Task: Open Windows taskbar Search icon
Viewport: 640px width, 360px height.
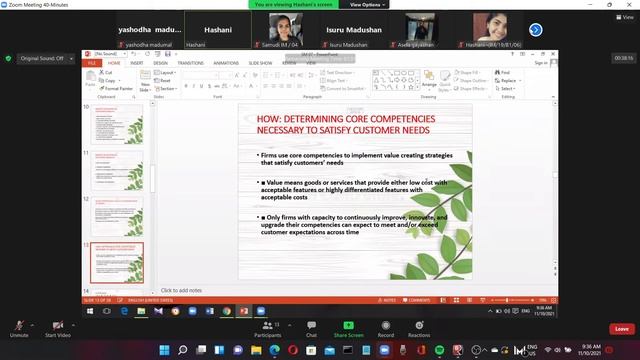Action: click(x=183, y=350)
